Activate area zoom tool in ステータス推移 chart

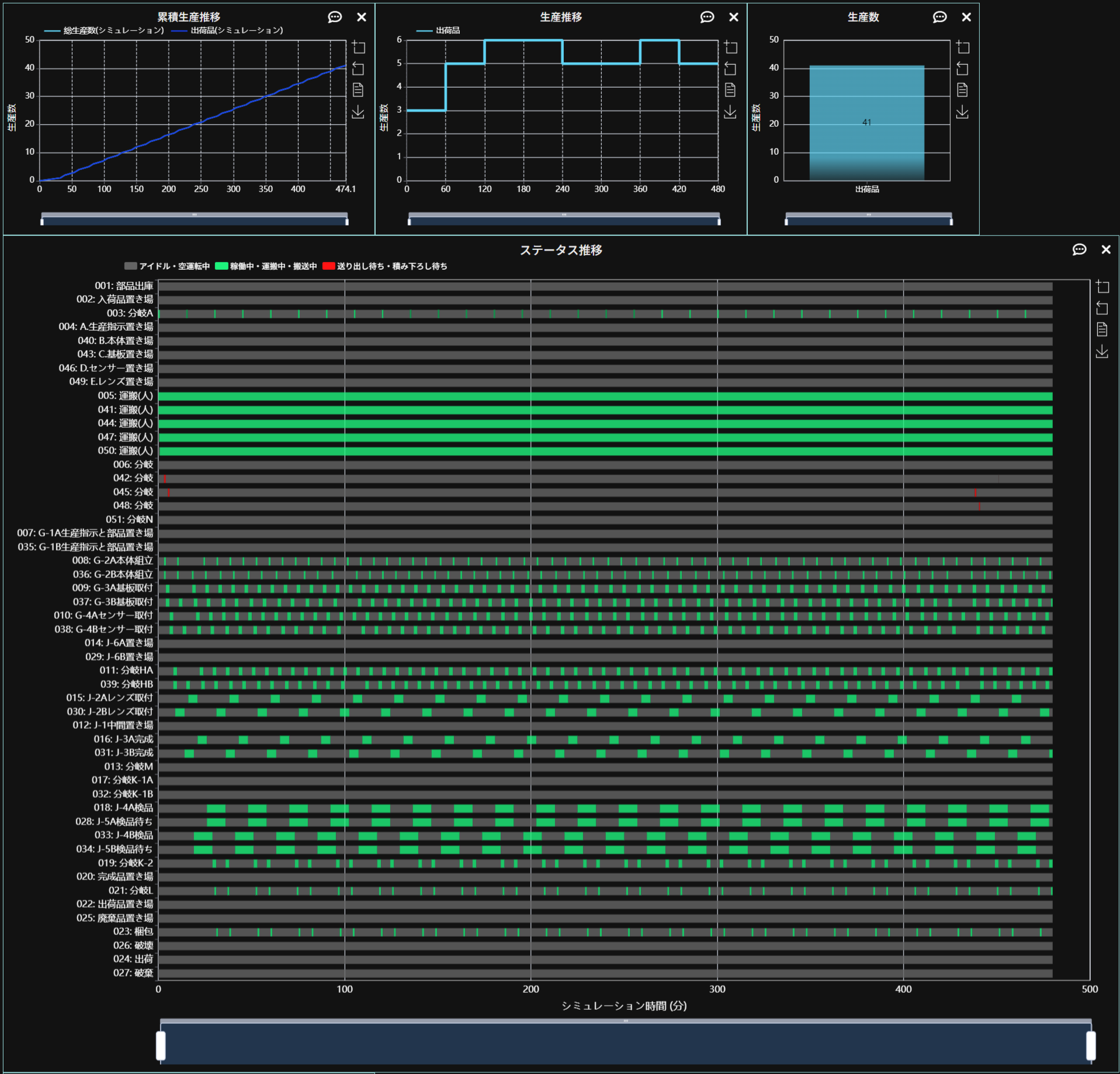(x=1102, y=287)
